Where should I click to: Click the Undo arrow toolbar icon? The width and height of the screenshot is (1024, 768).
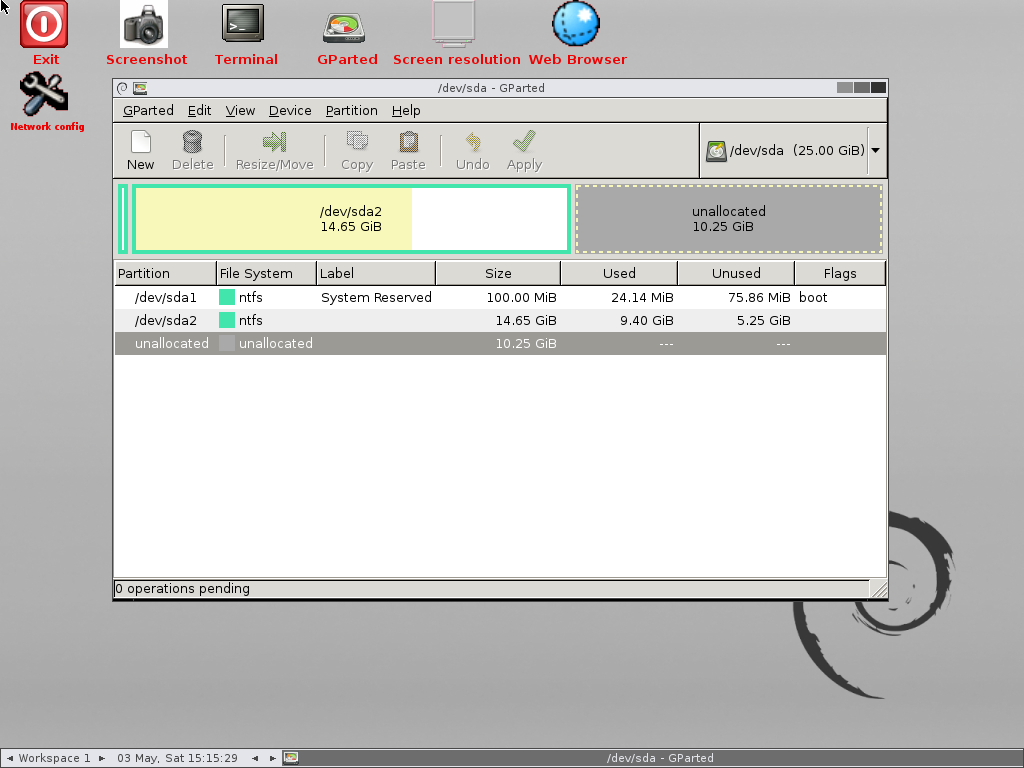coord(473,142)
